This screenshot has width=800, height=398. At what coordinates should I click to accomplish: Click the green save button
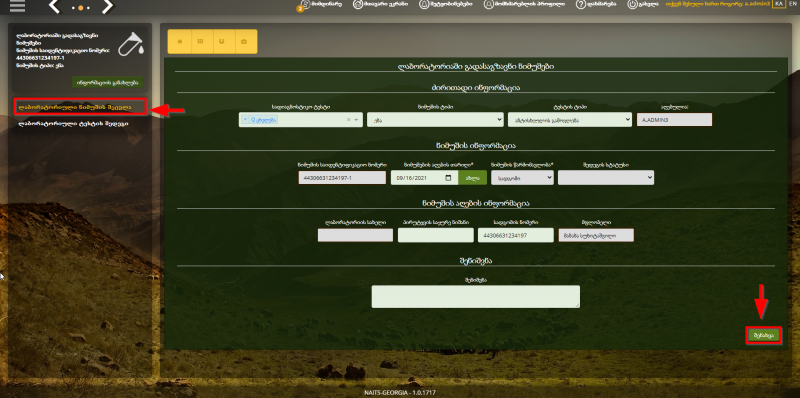click(x=763, y=335)
